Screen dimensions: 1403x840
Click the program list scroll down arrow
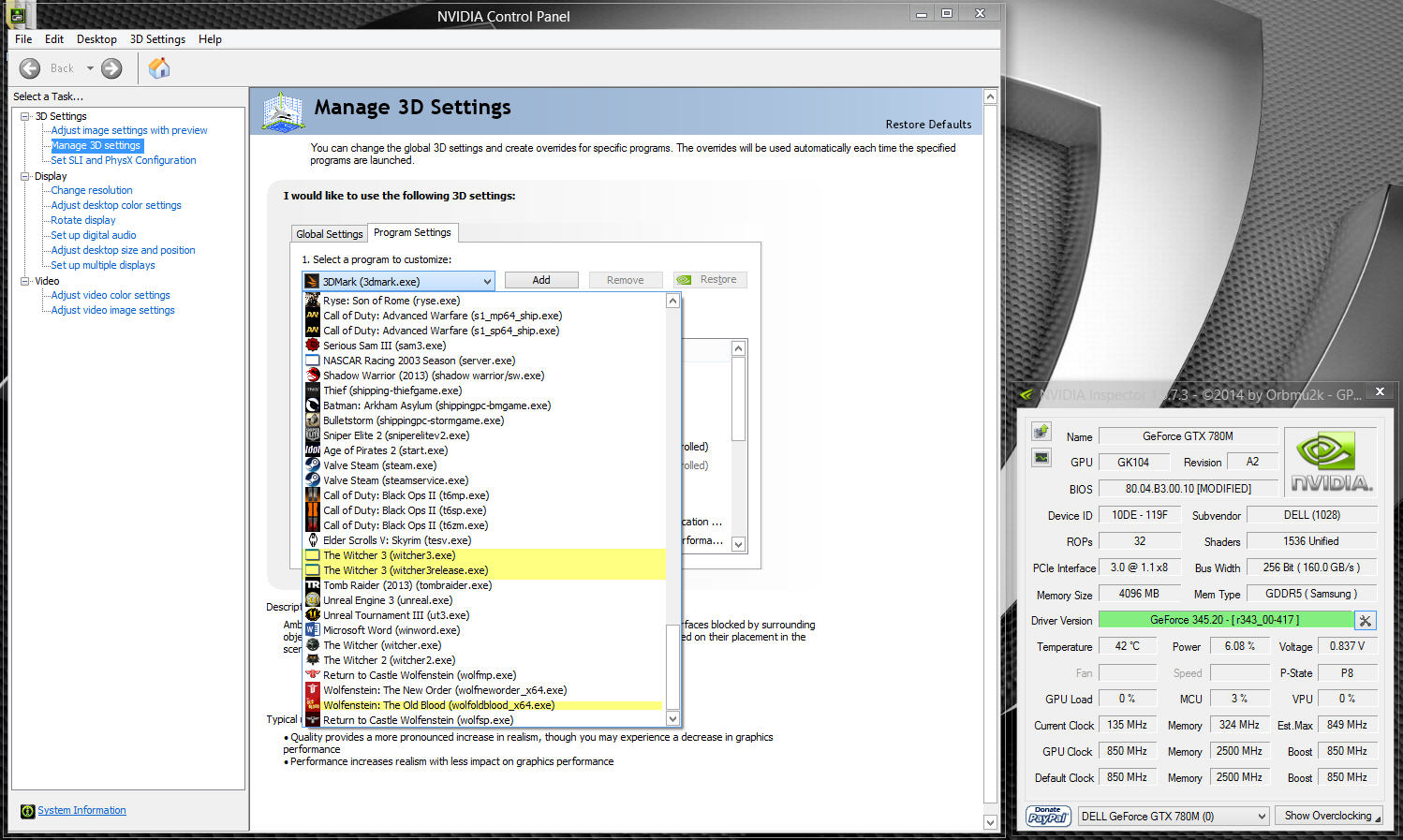tap(672, 719)
